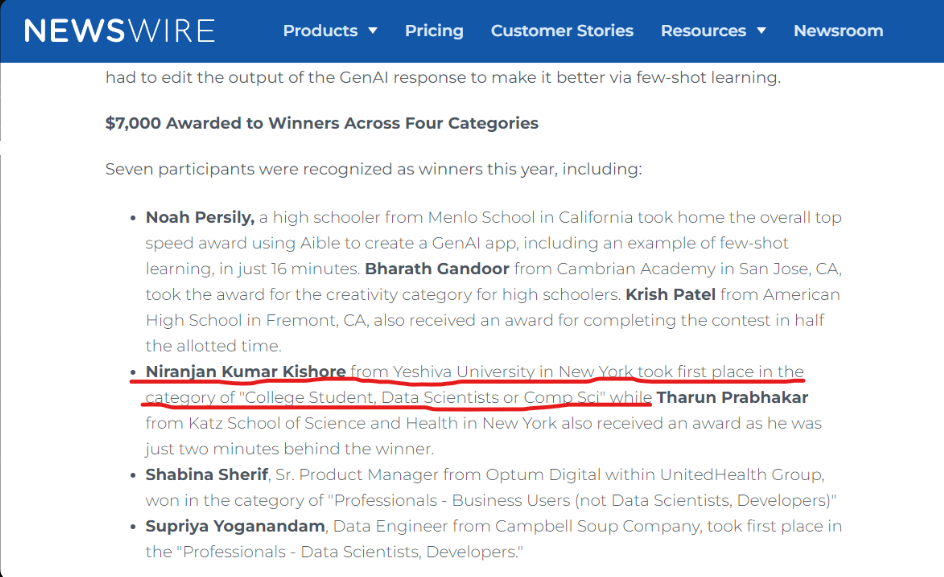Expand the Products dropdown arrow

373,31
